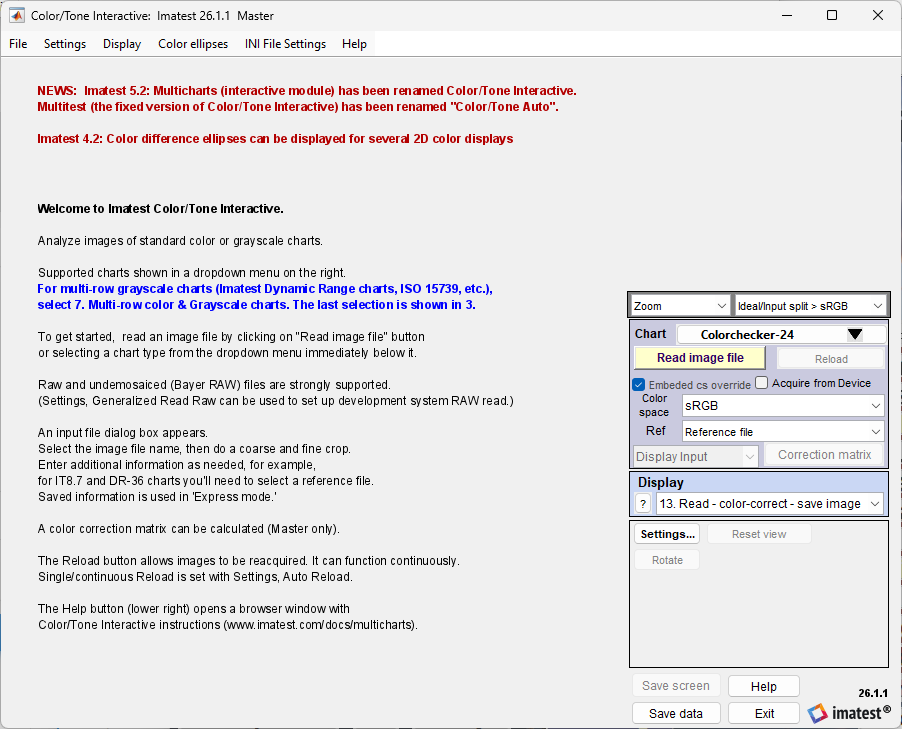Screen dimensions: 902x729
Task: Open the File menu
Action: [18, 44]
